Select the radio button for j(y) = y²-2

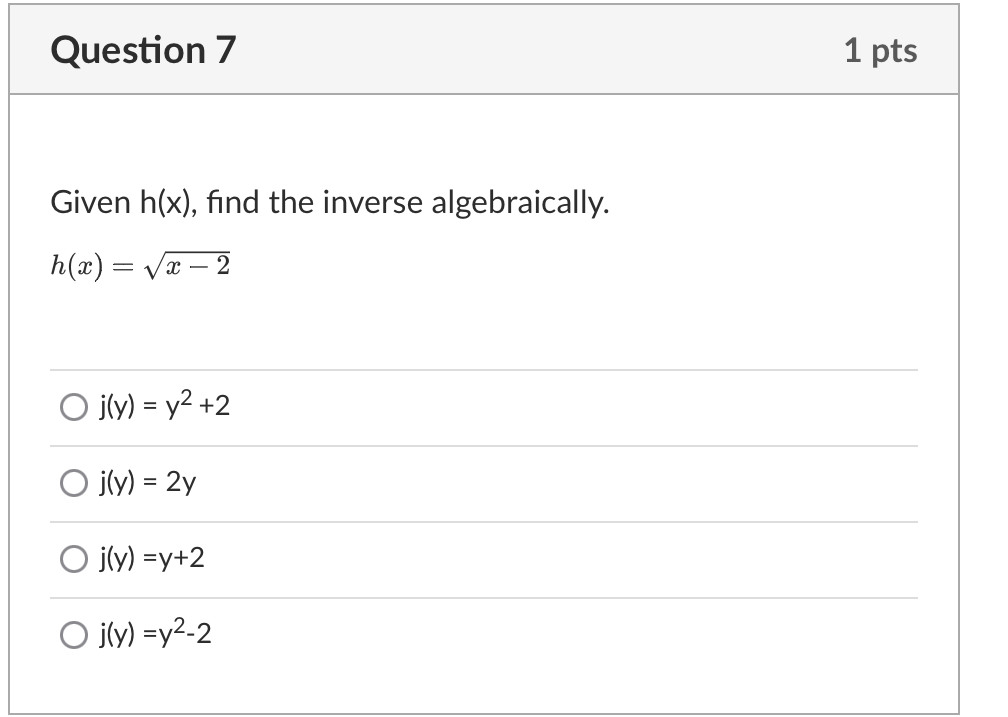click(73, 634)
